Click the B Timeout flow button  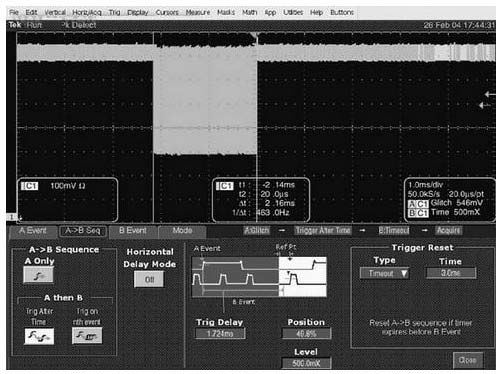tap(394, 230)
